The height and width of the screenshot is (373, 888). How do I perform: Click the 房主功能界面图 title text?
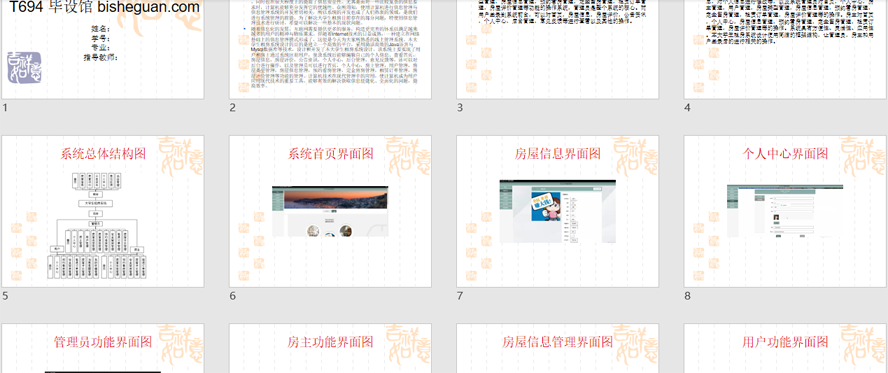pos(331,342)
